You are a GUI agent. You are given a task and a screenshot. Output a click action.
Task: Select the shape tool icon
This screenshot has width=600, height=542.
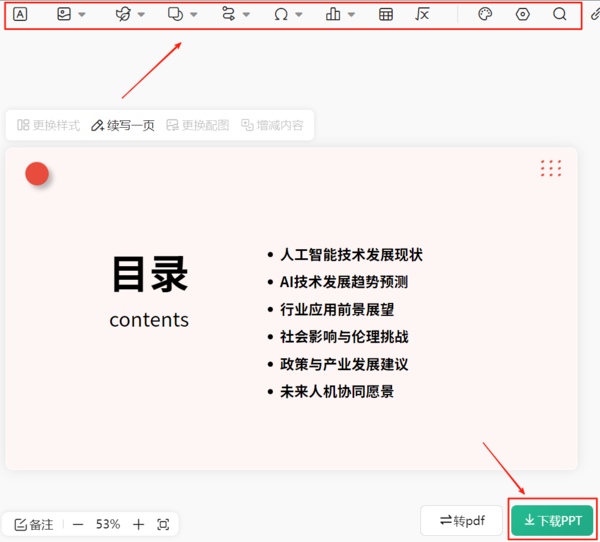[x=176, y=14]
